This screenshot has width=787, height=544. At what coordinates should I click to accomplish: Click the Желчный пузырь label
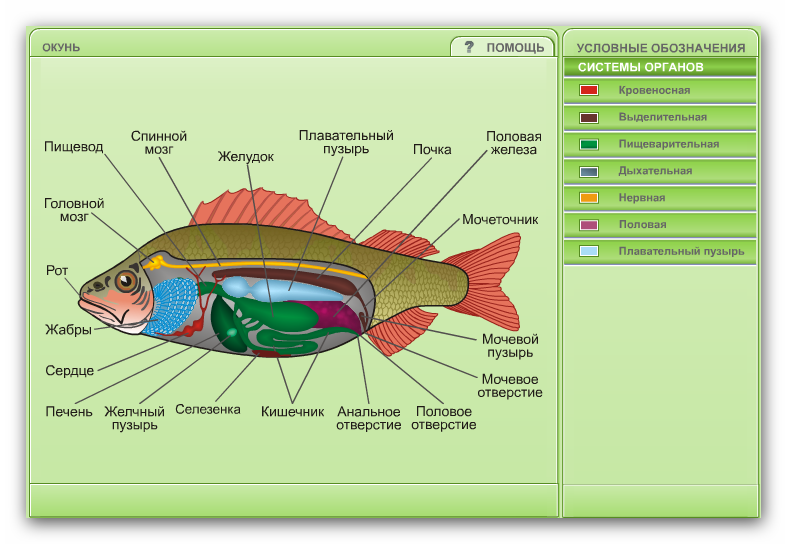point(135,418)
